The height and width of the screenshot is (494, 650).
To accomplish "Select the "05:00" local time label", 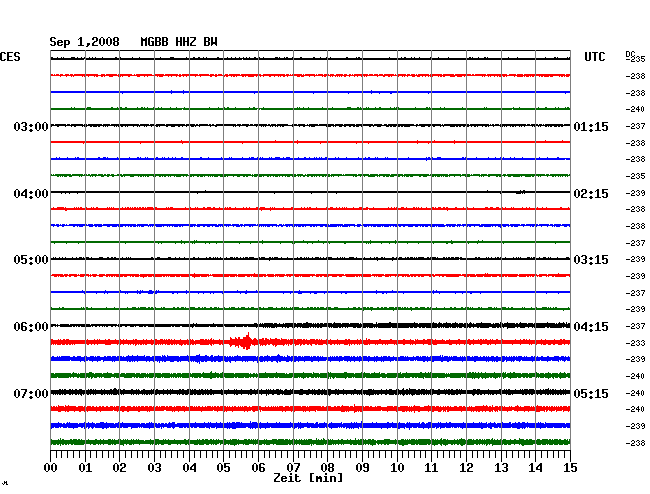I will [x=31, y=260].
